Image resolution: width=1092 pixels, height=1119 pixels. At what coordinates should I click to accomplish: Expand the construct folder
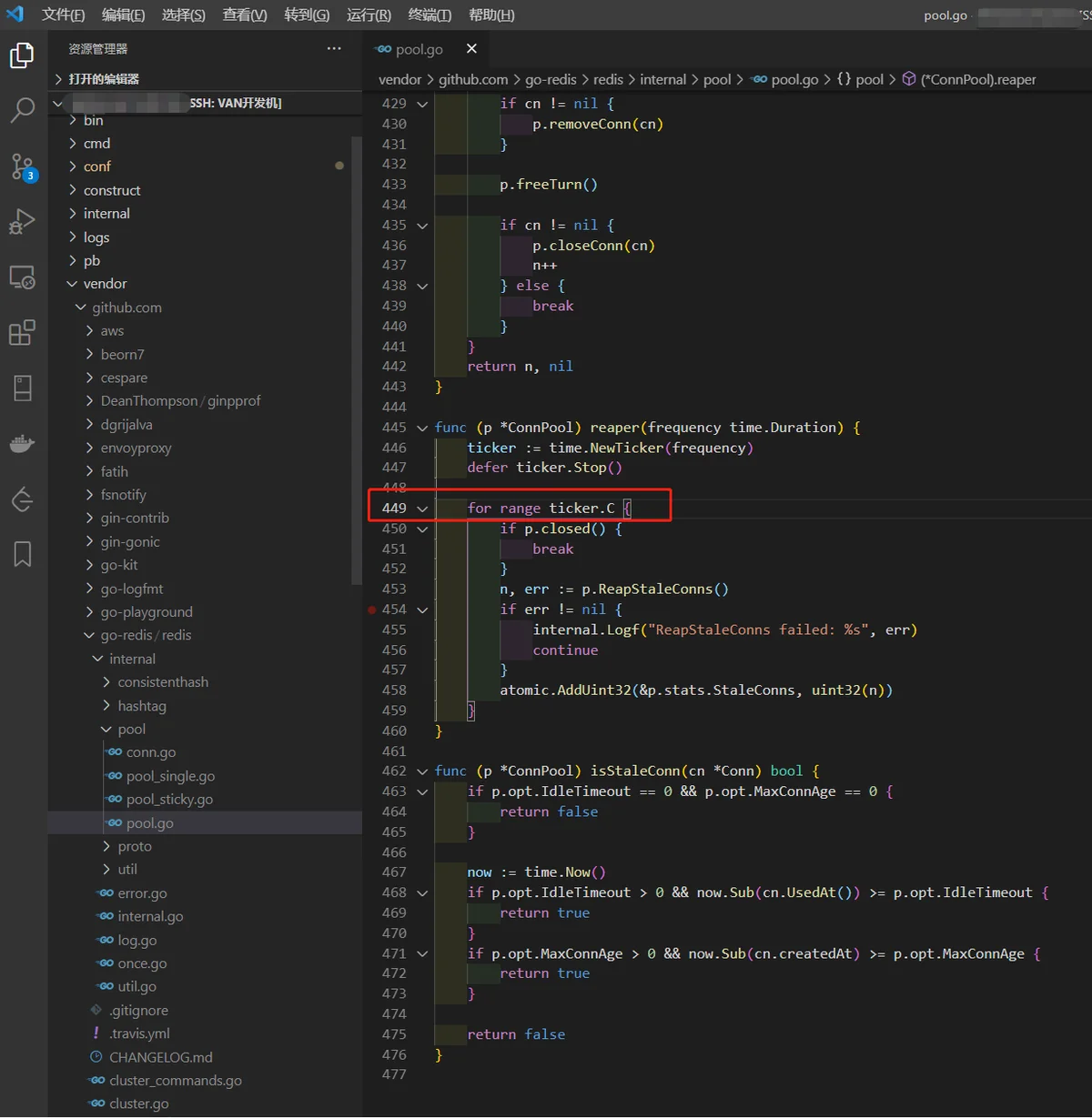coord(205,190)
